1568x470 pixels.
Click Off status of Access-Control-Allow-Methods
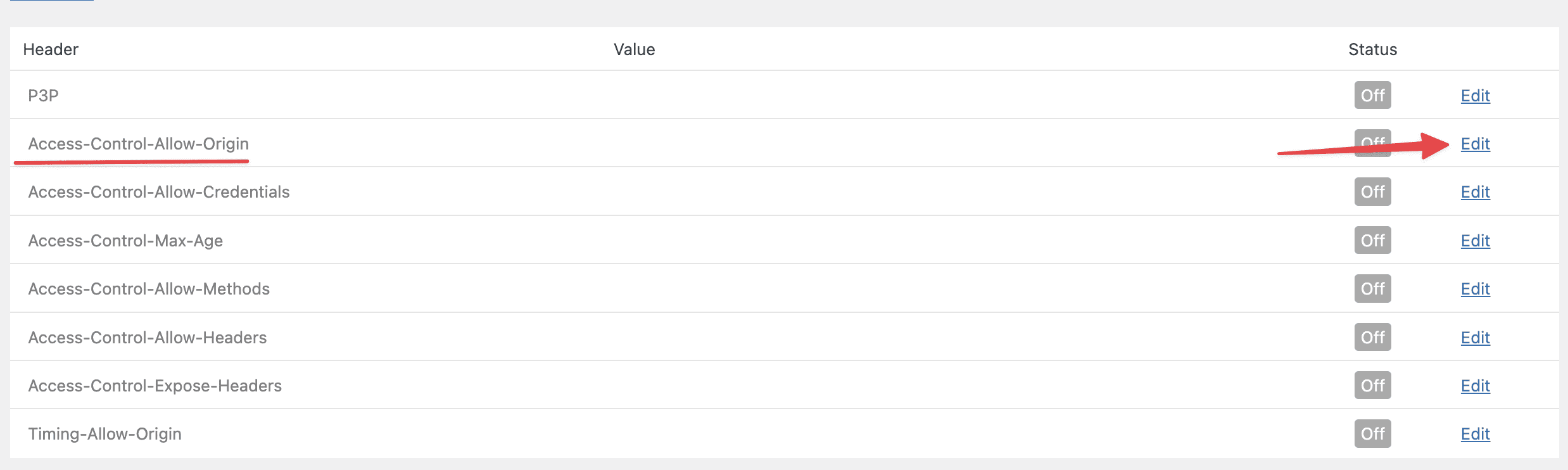click(1372, 289)
